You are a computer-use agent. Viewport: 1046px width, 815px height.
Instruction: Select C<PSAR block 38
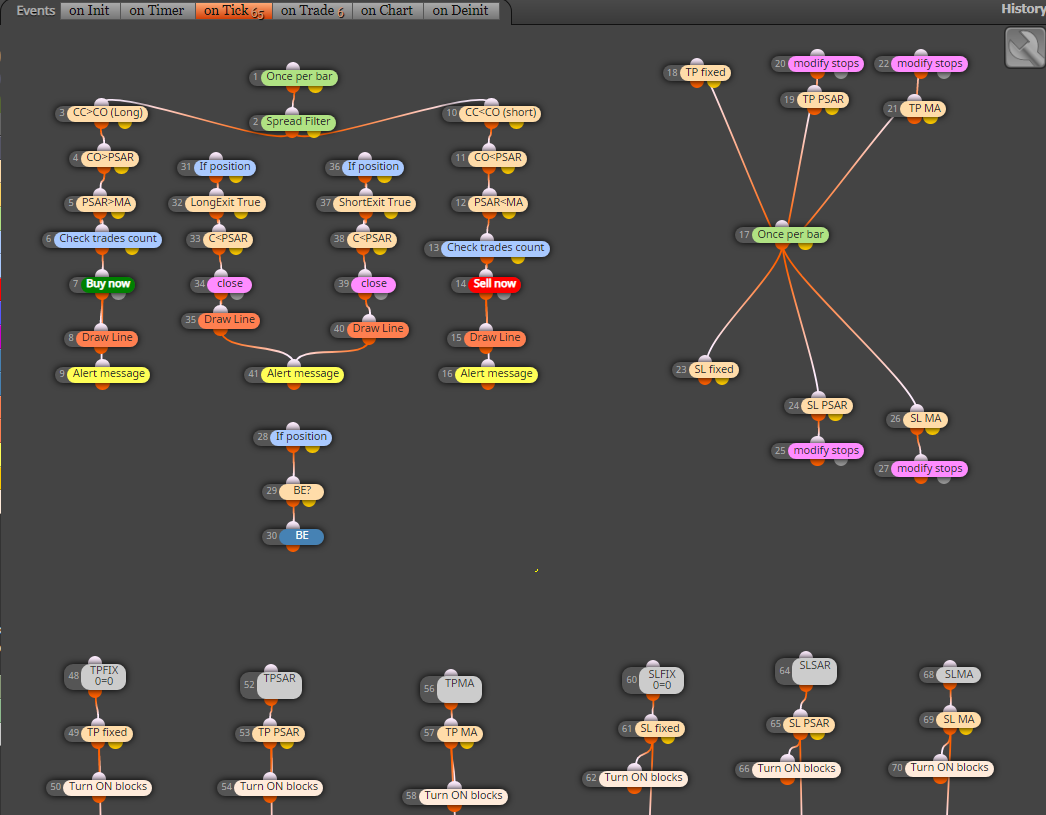[x=372, y=239]
